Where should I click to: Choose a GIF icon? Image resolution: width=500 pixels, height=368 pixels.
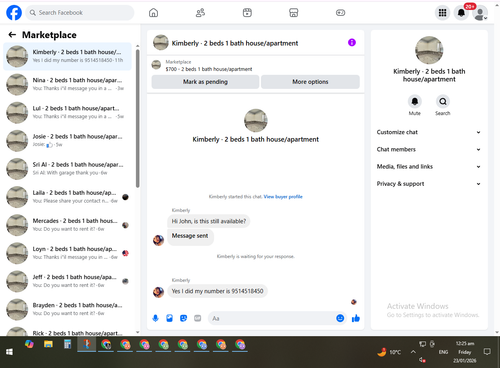198,318
